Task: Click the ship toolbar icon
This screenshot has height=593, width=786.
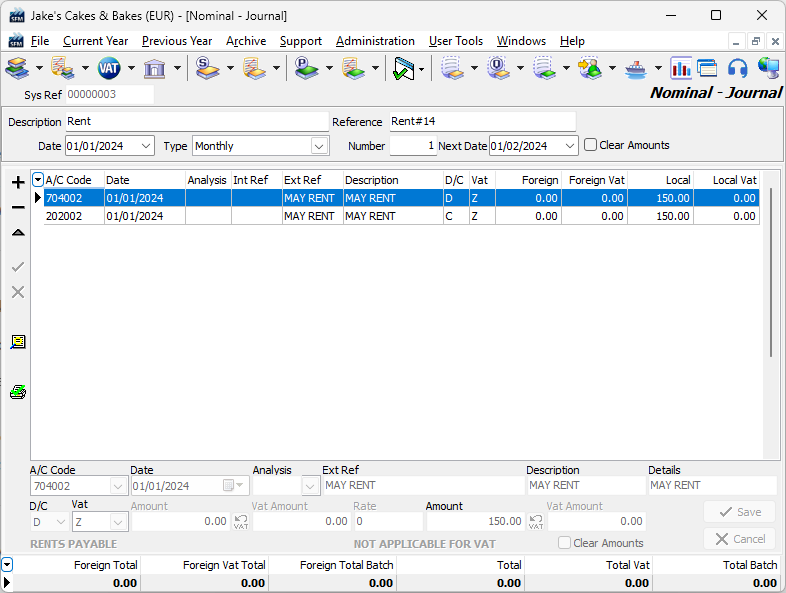Action: click(x=636, y=69)
